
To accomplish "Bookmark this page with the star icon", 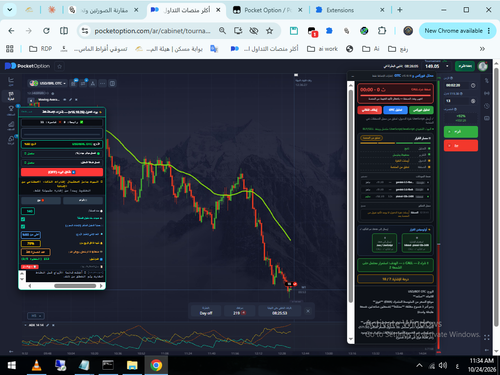I will 269,31.
